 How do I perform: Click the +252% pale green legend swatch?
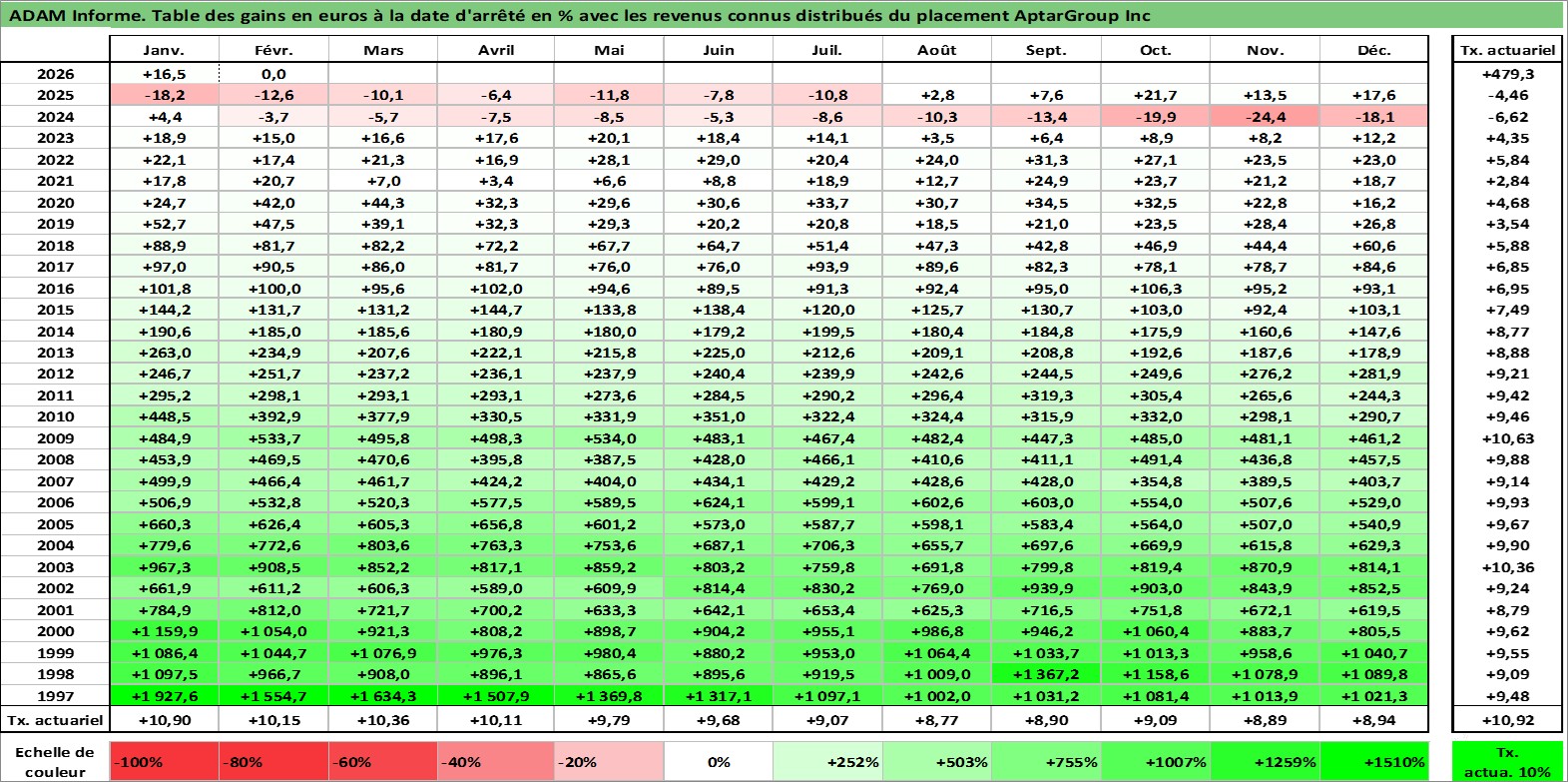[x=827, y=761]
